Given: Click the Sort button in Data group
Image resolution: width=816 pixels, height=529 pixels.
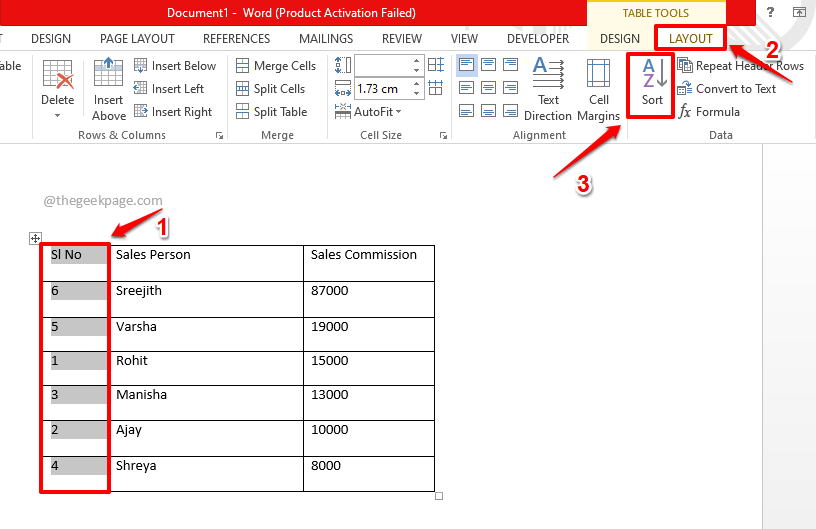Looking at the screenshot, I should (652, 82).
